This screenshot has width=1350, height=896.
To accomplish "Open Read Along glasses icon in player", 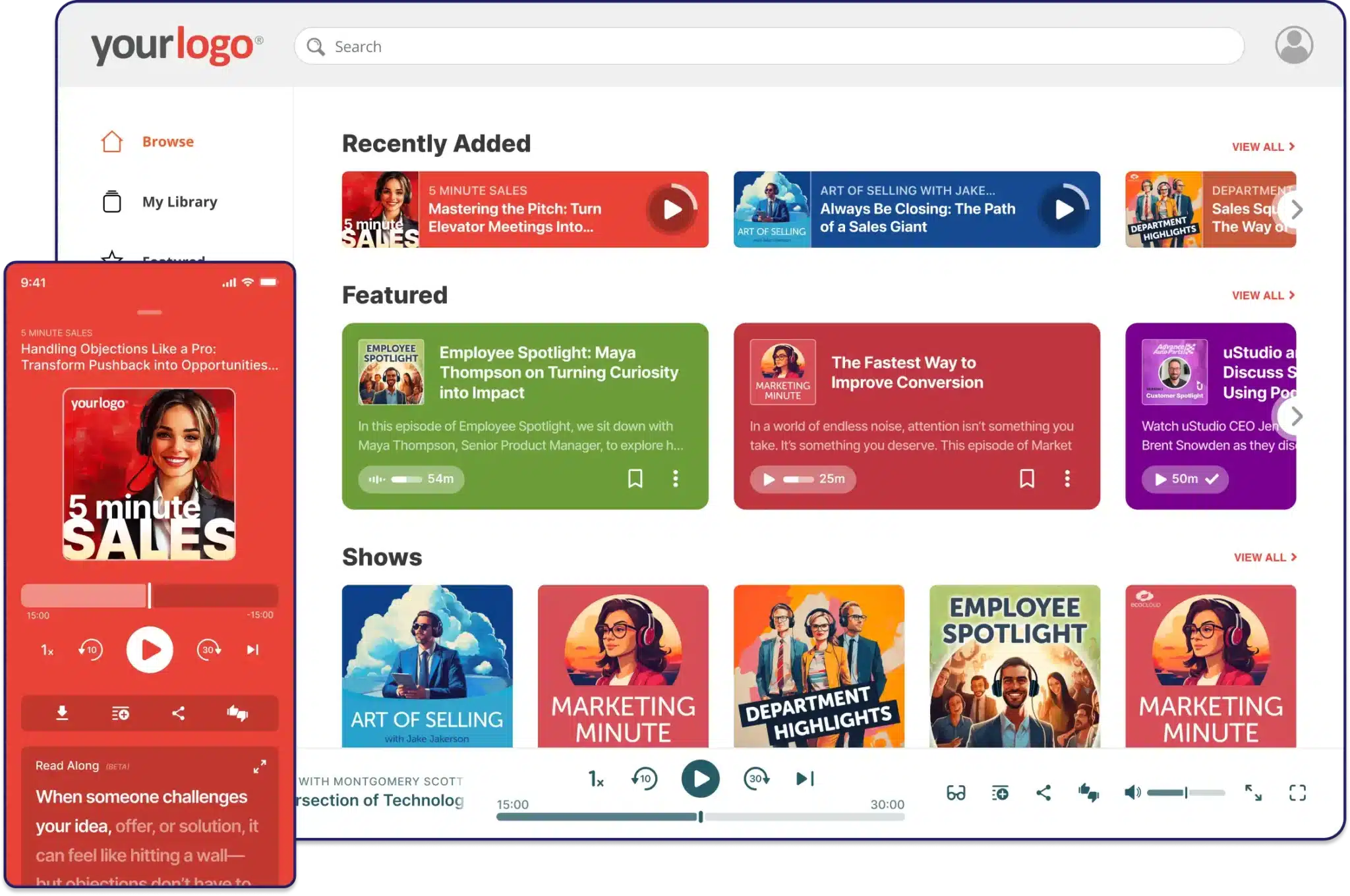I will click(x=956, y=793).
